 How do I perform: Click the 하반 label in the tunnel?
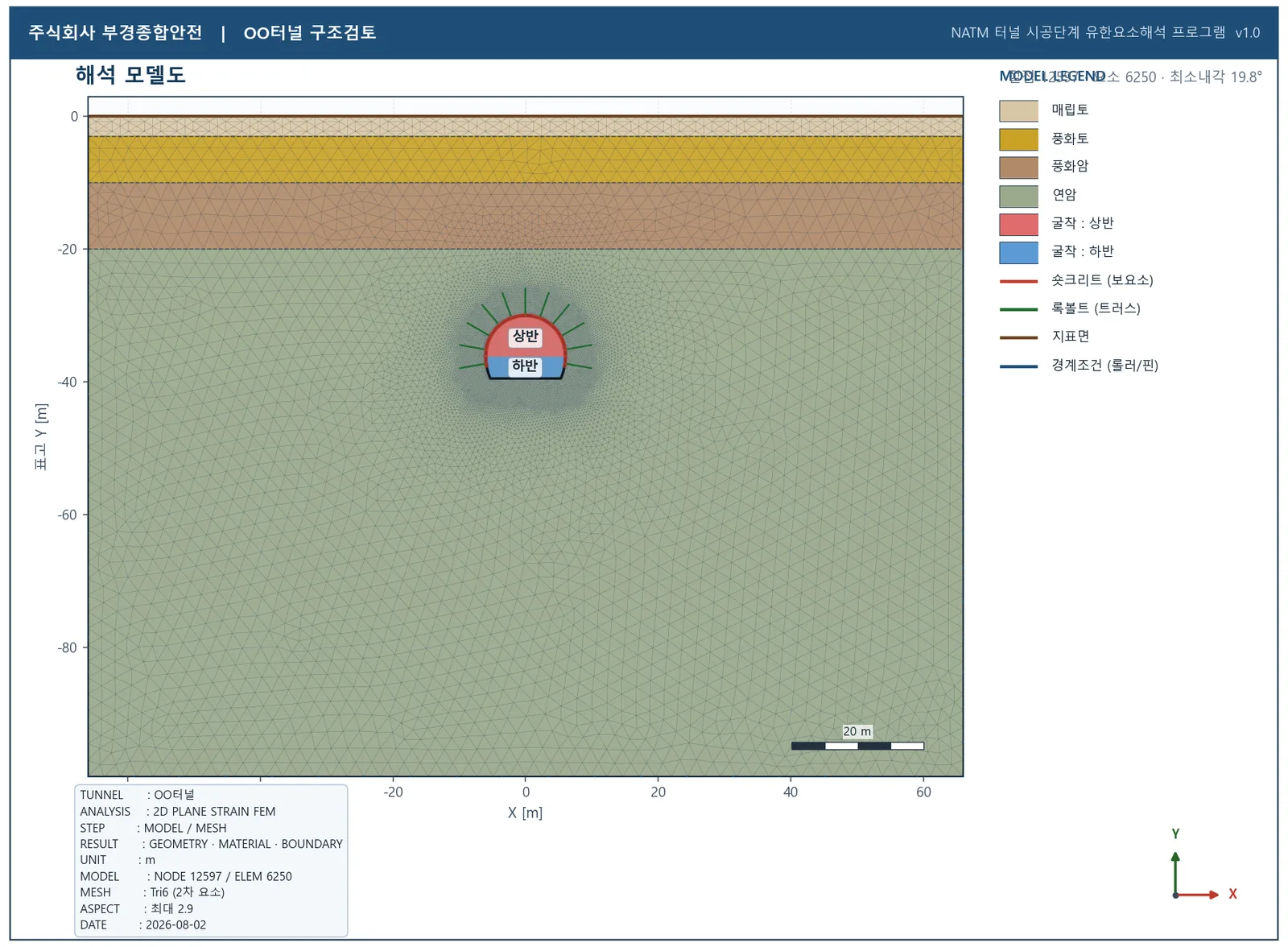point(525,366)
